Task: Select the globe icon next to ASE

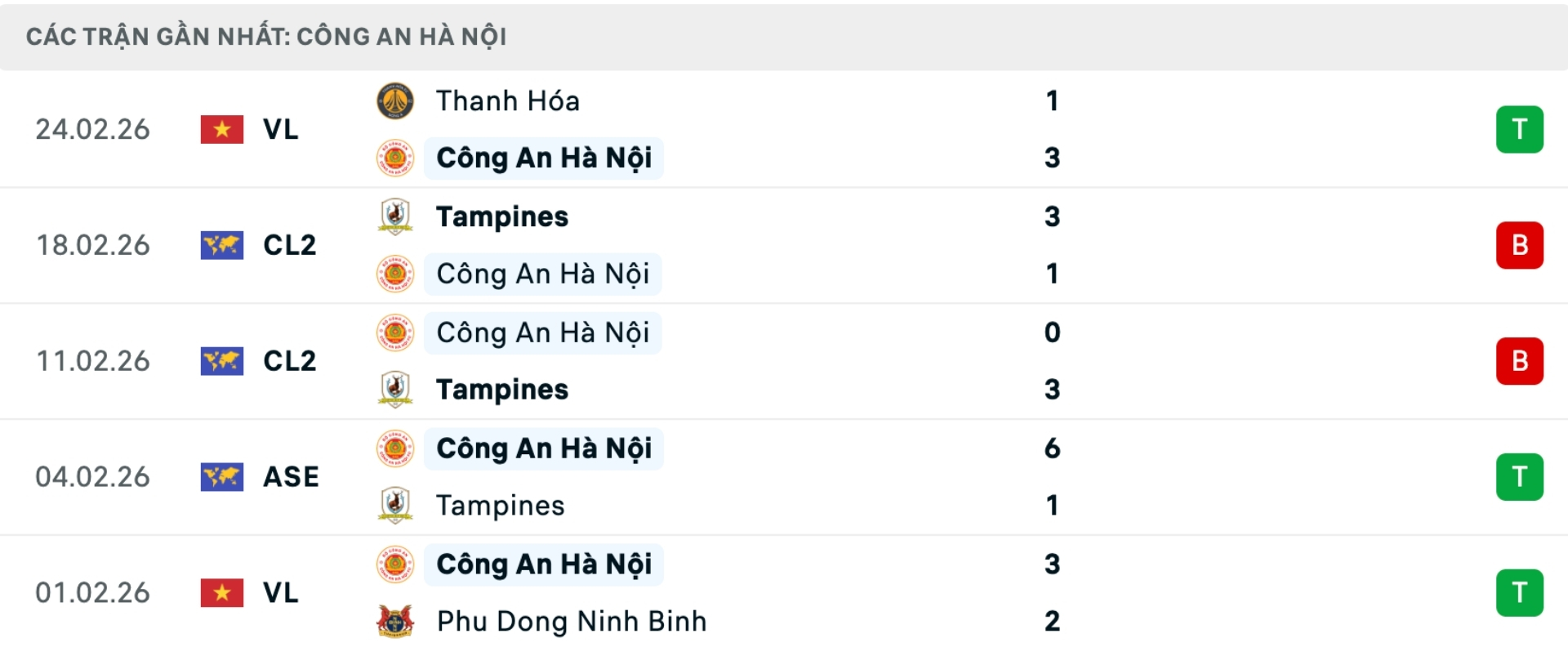Action: (222, 477)
